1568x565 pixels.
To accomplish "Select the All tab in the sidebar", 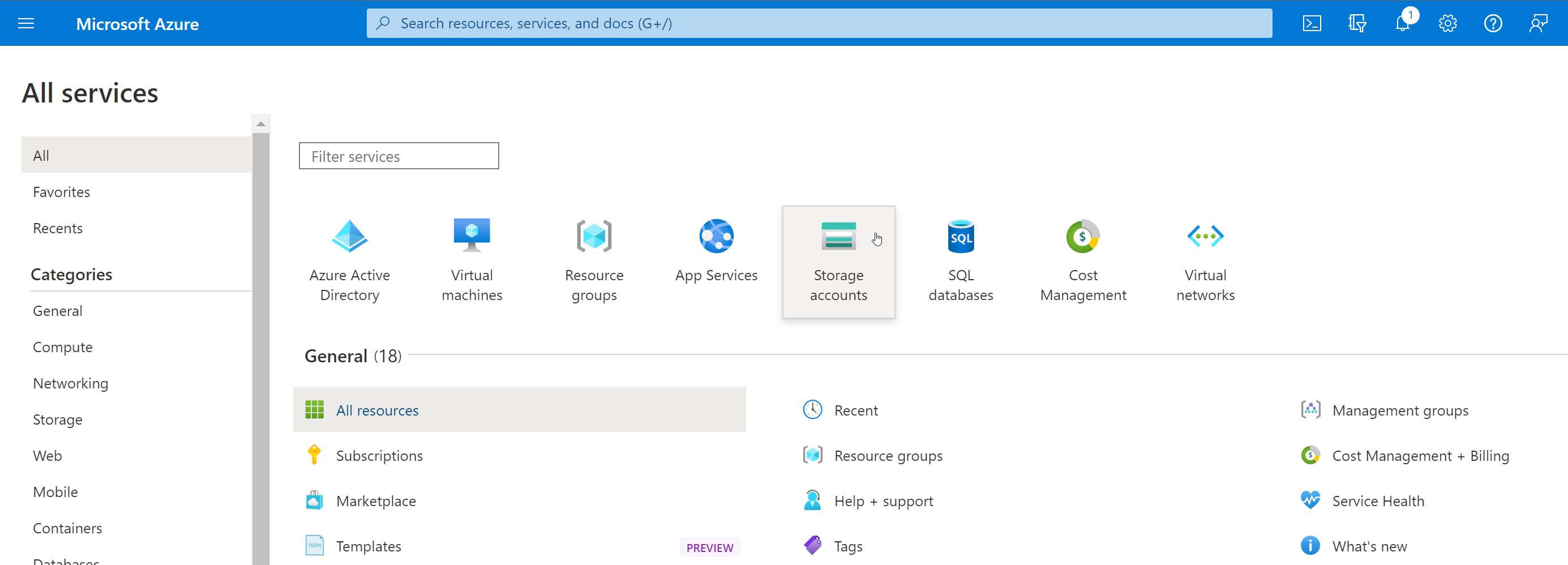I will click(136, 155).
